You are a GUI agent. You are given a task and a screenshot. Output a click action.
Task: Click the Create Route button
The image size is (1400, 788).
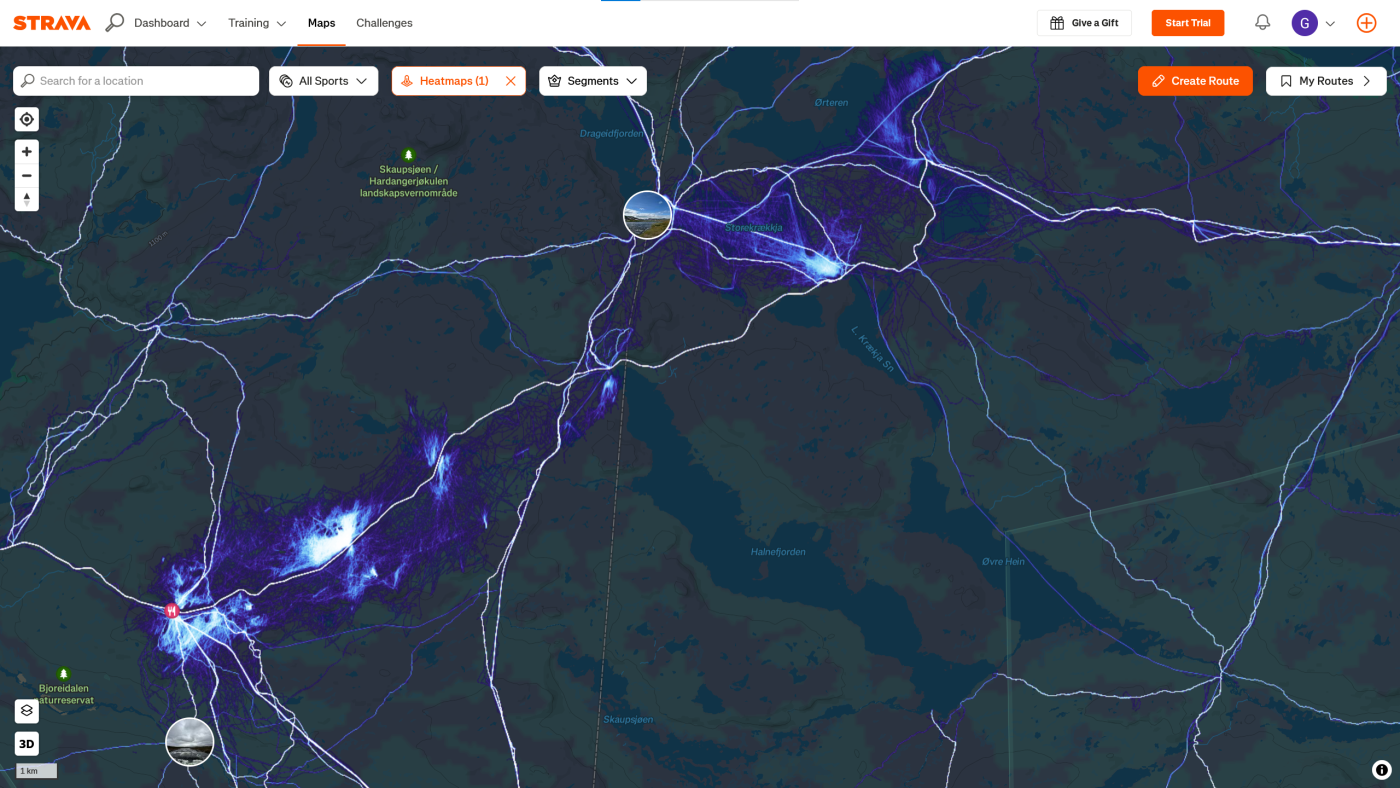click(1194, 81)
